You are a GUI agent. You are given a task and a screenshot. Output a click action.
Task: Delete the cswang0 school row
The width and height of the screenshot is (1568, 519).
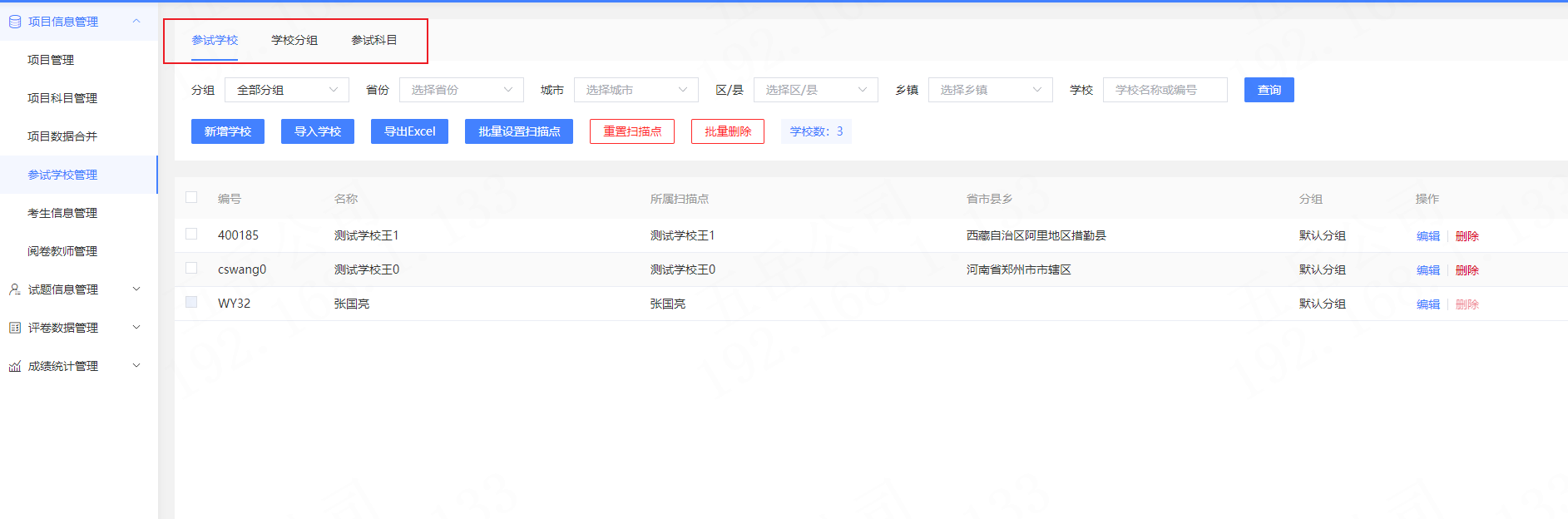click(x=1467, y=270)
